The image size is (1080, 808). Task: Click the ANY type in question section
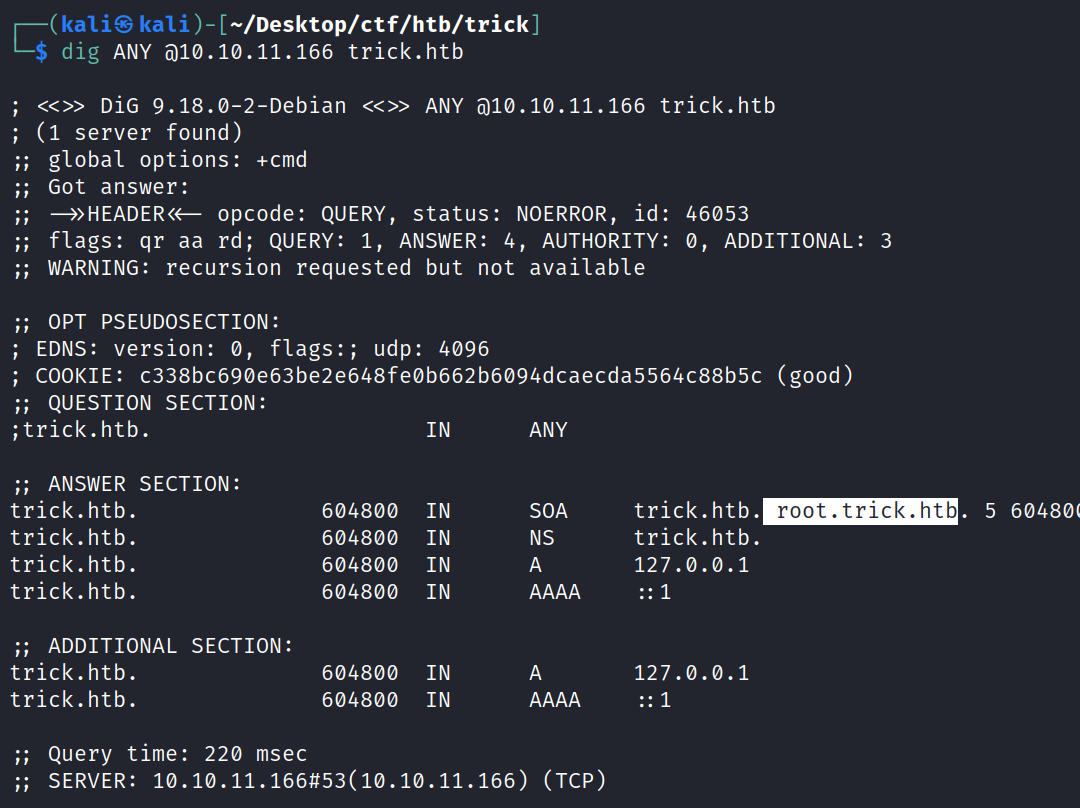(x=548, y=430)
